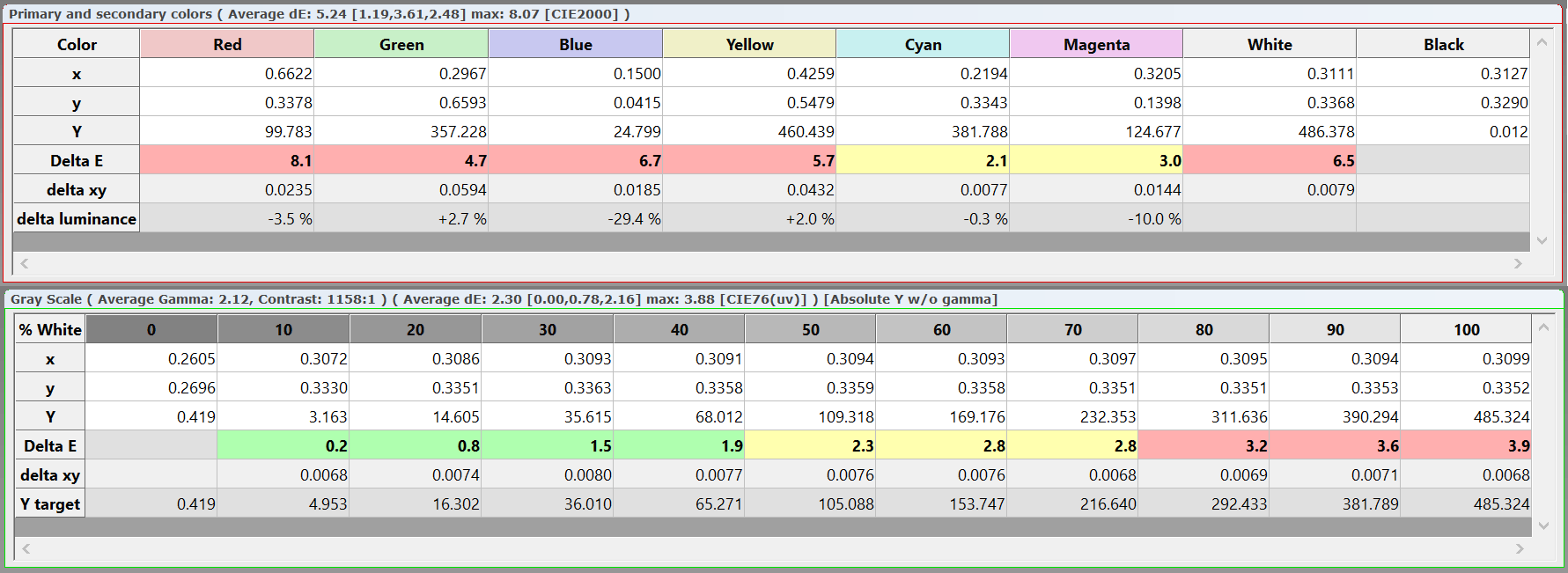1568x573 pixels.
Task: Click the down arrow of primary colors table scrollbar
Action: click(x=1542, y=240)
